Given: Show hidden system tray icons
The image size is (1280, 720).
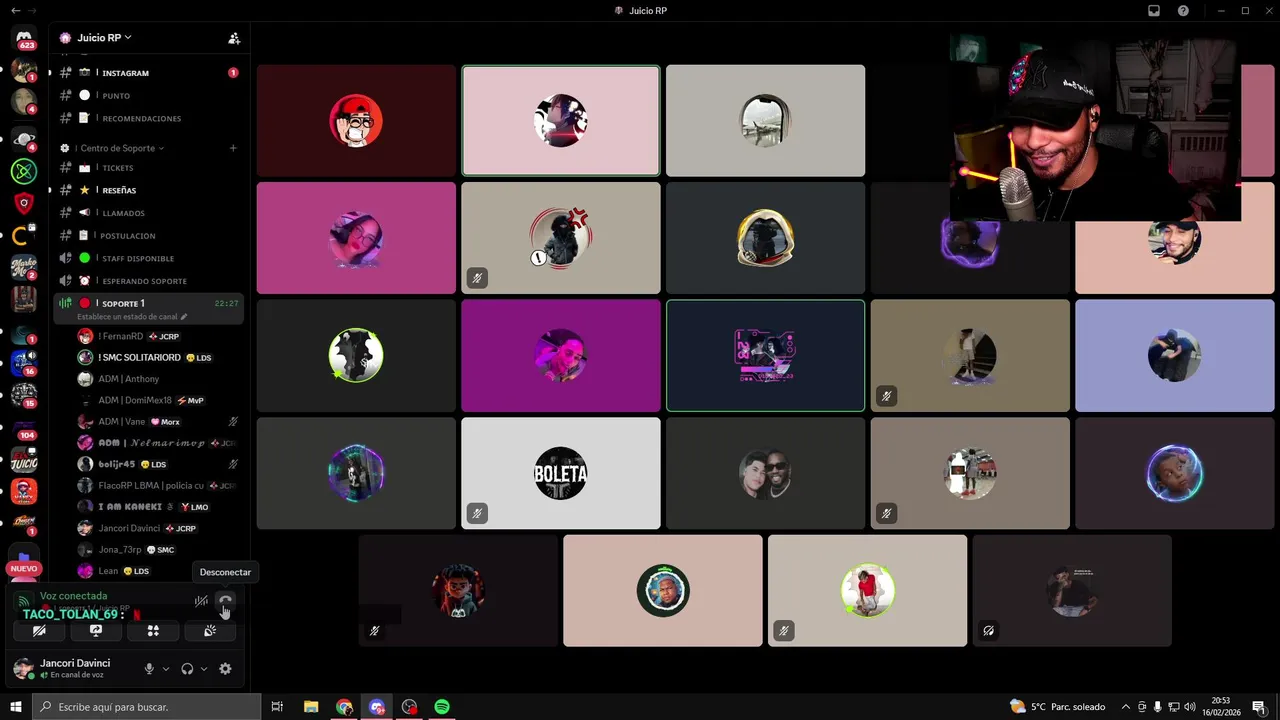Looking at the screenshot, I should 1126,707.
